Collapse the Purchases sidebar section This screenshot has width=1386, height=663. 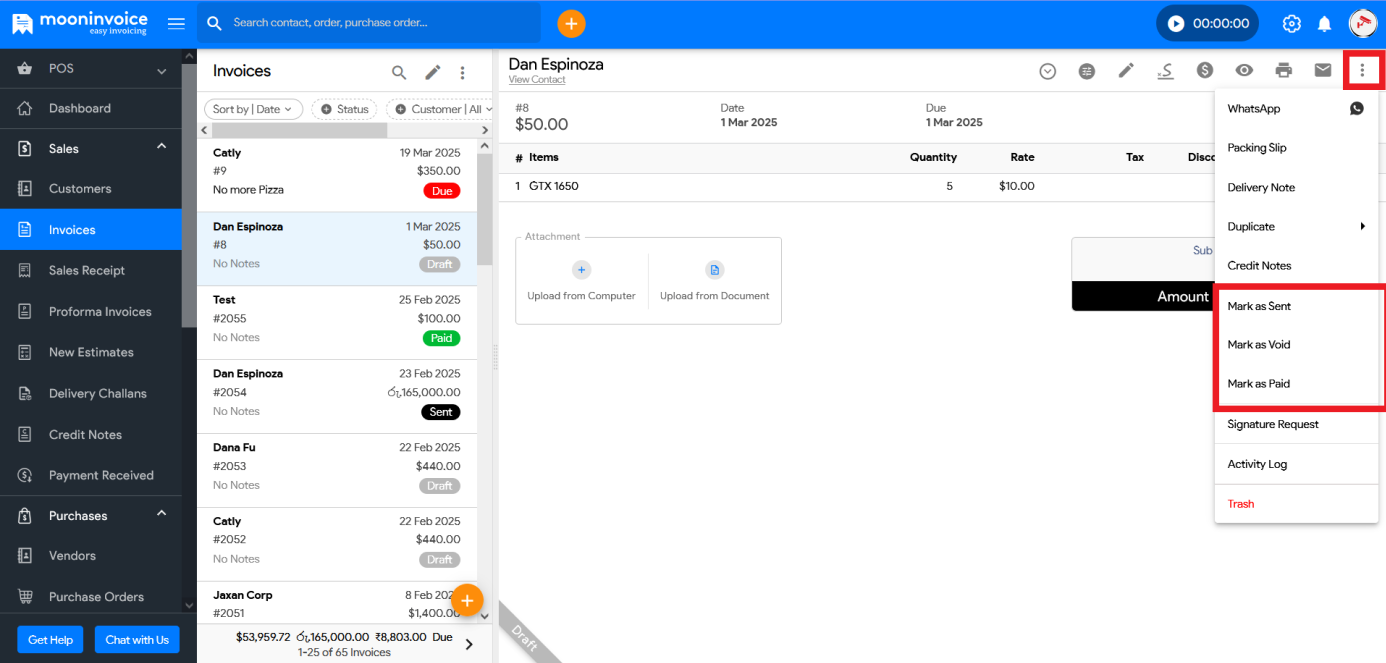pos(91,515)
